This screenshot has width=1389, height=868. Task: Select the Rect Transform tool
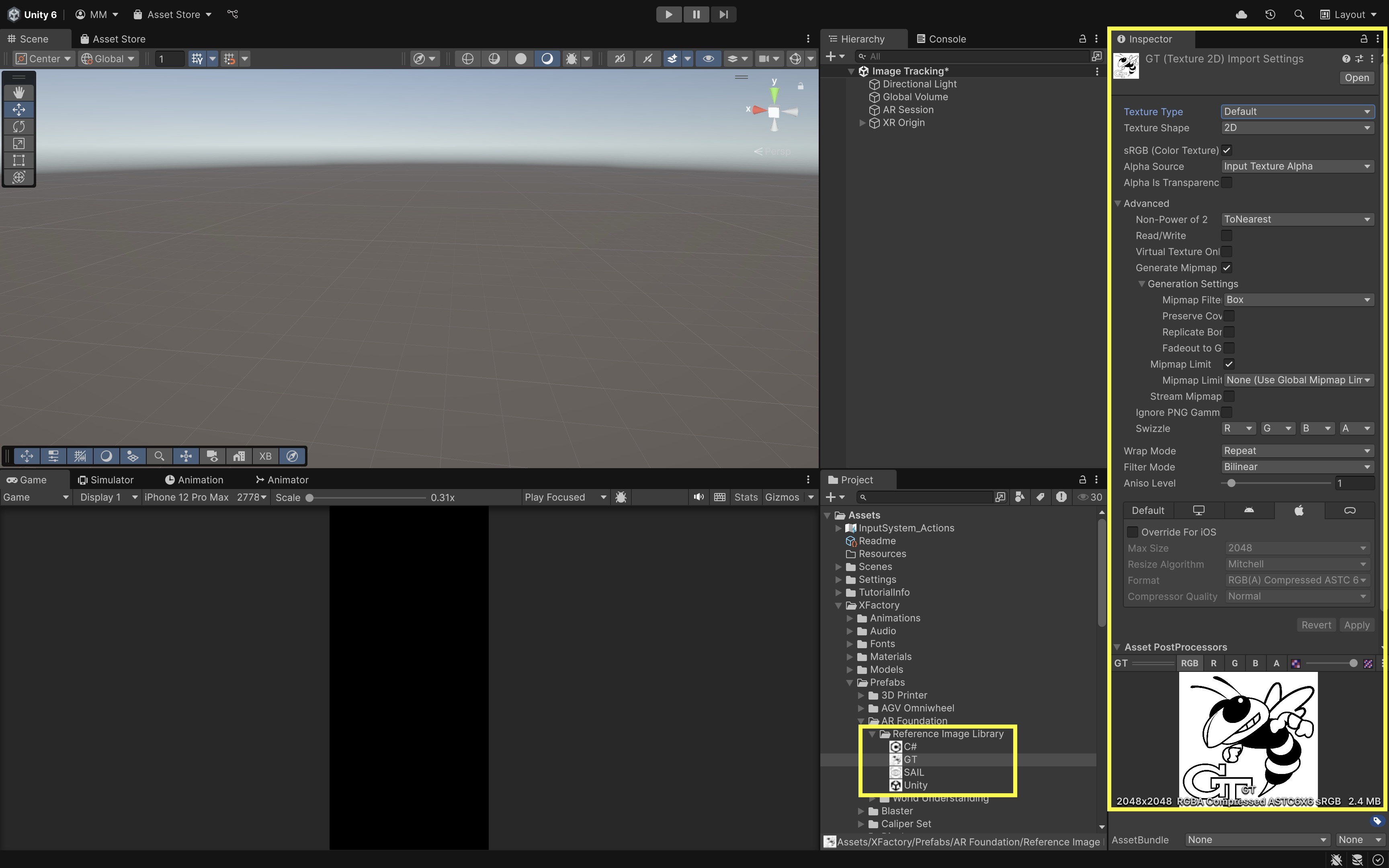18,160
